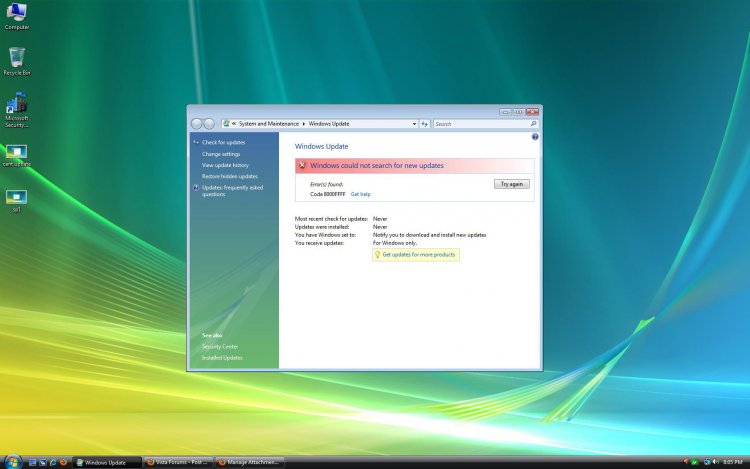Click the Show Desktop quick launch icon
Screen dimensions: 750x469
[x=33, y=462]
